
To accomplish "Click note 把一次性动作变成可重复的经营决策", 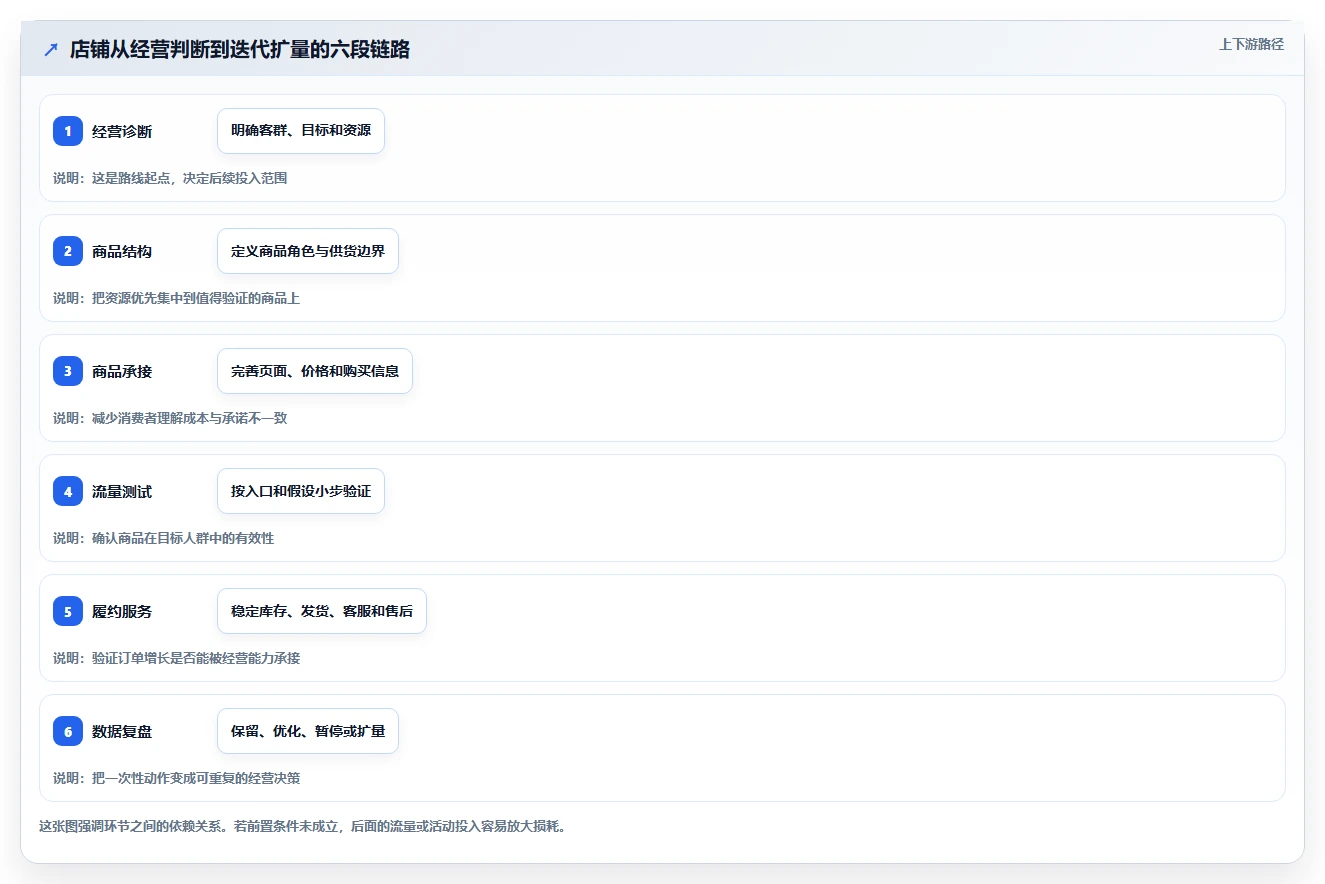I will click(x=196, y=778).
